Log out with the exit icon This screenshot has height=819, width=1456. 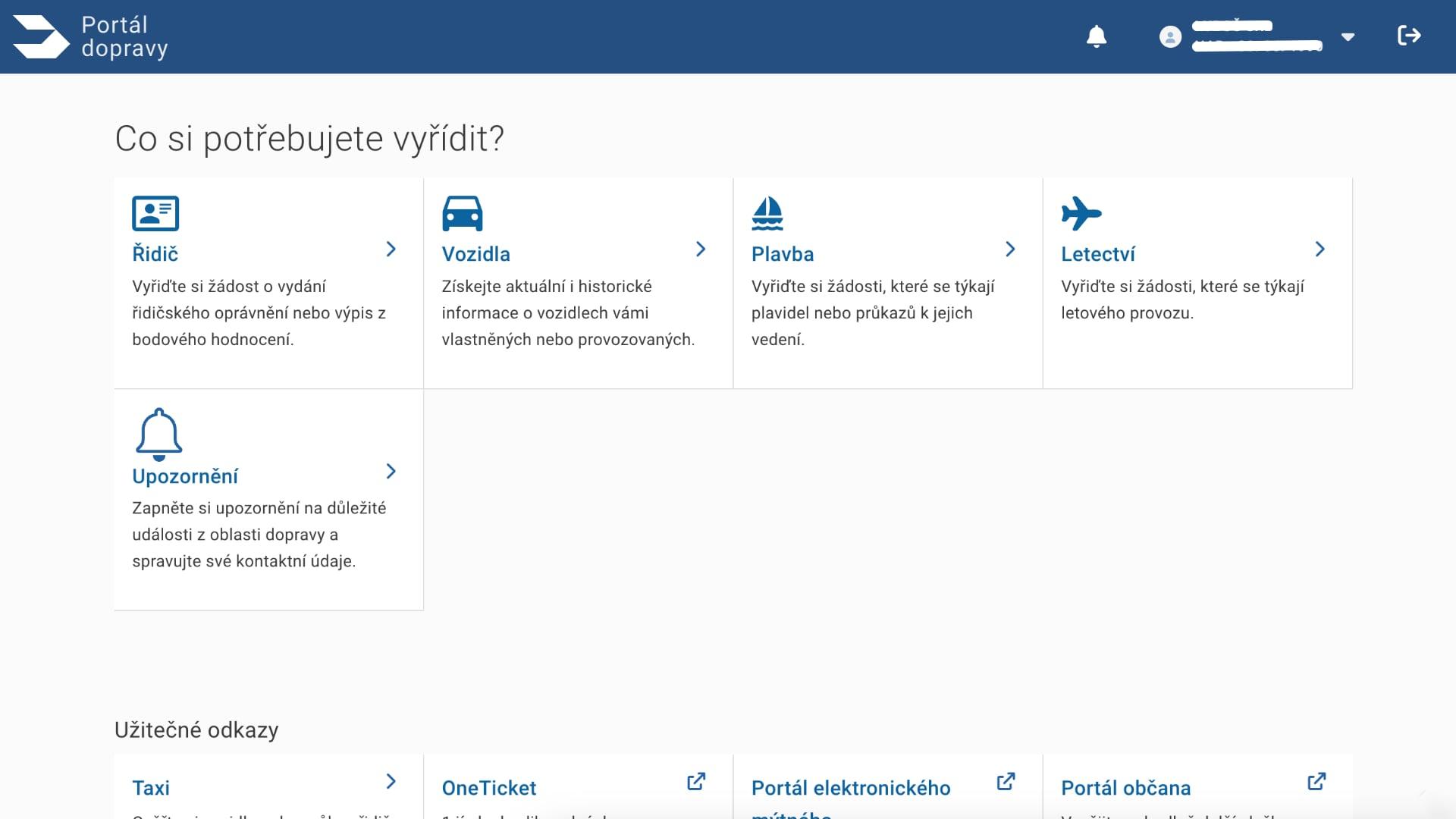pyautogui.click(x=1409, y=36)
